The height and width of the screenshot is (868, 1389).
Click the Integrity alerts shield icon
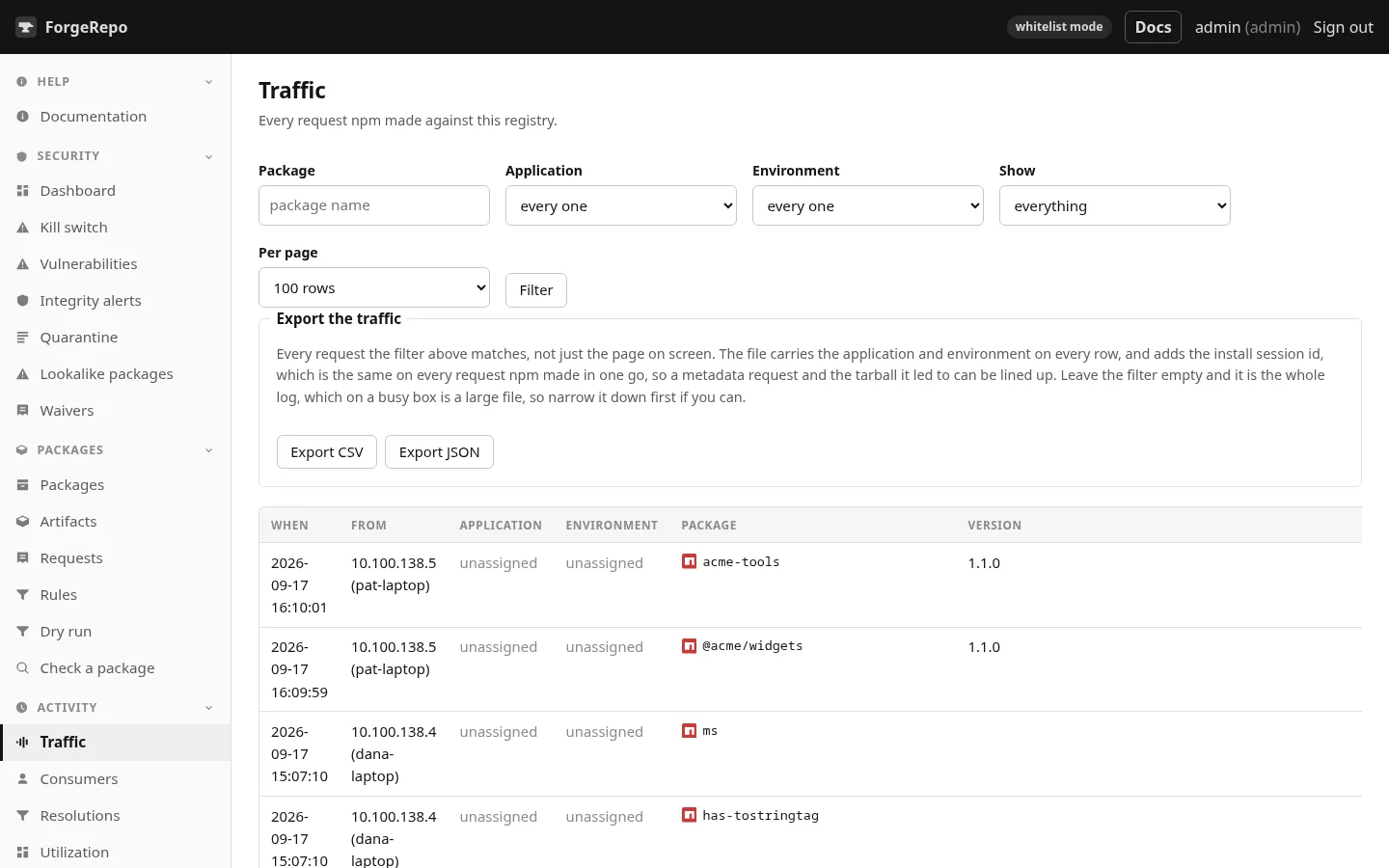pos(22,301)
